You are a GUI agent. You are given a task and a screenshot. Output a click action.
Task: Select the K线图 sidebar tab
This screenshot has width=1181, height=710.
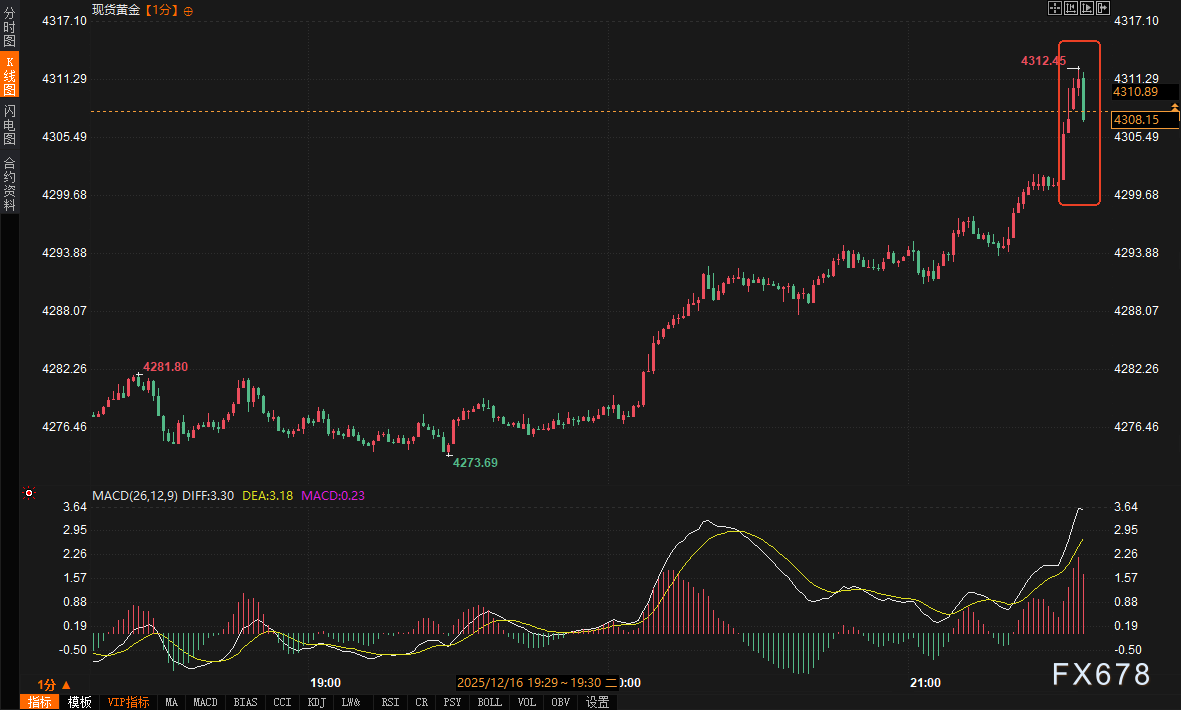(x=9, y=75)
